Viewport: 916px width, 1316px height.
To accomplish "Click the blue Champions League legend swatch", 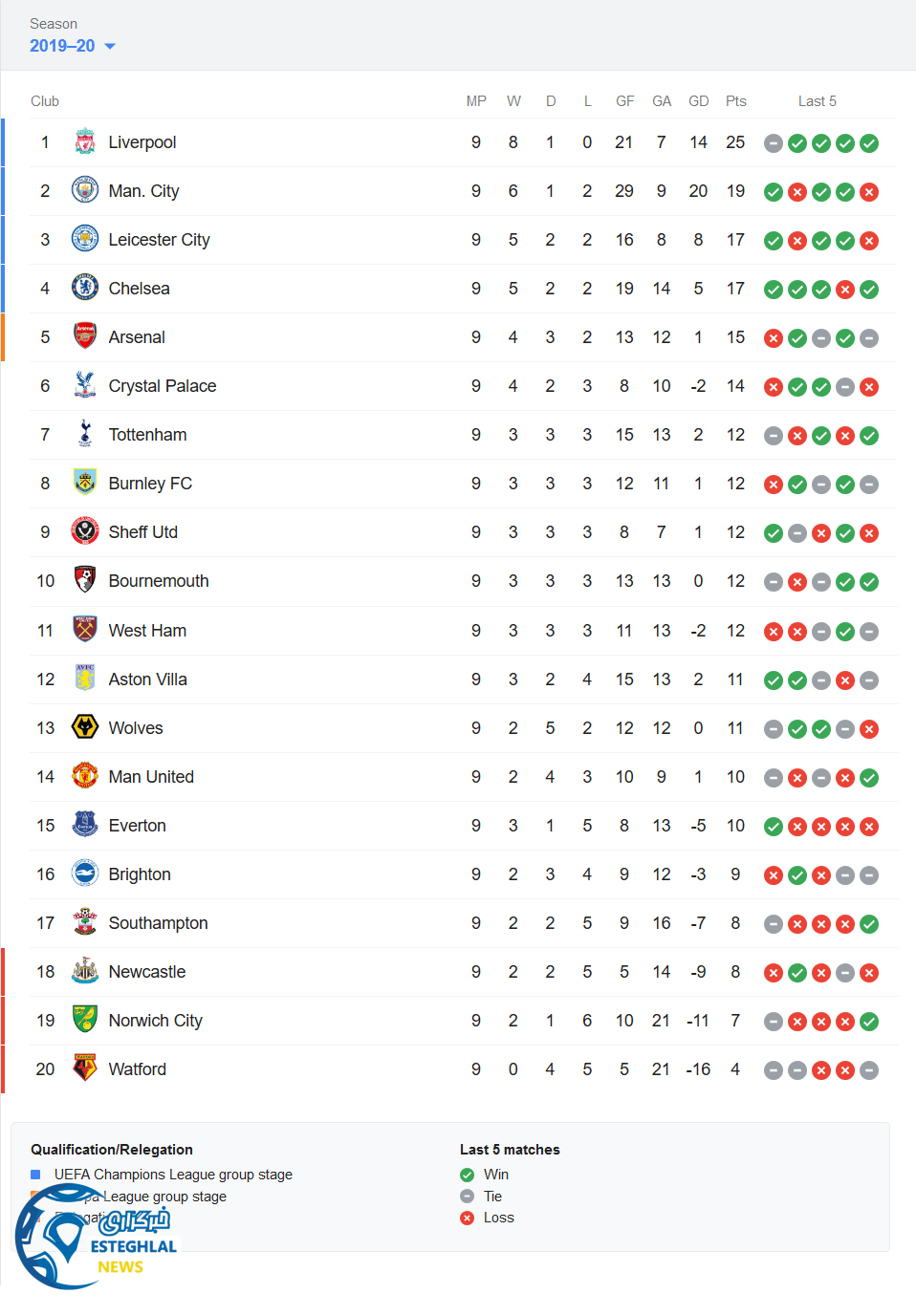I will pyautogui.click(x=35, y=1175).
